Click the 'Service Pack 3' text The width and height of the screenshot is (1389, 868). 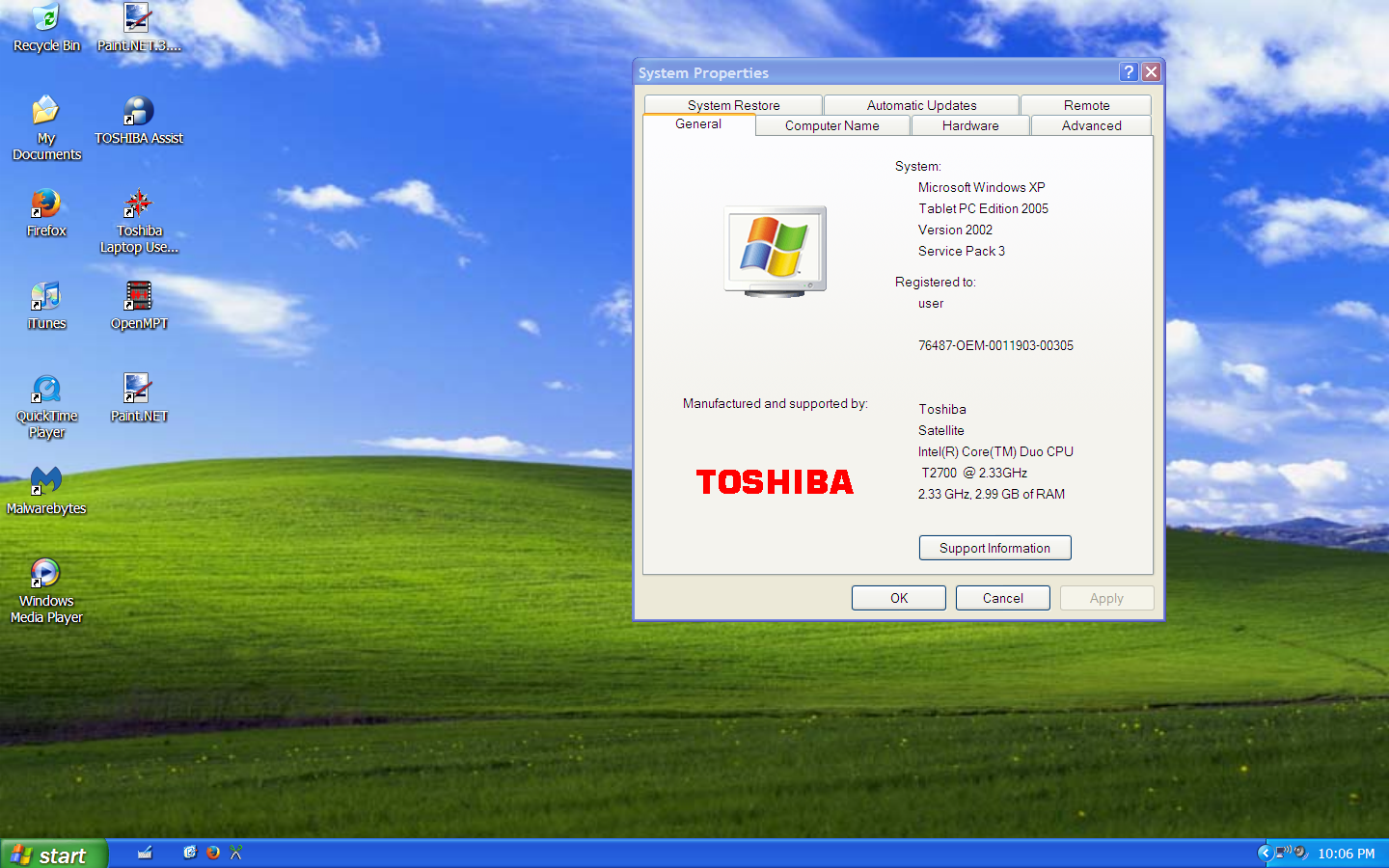pyautogui.click(x=961, y=251)
